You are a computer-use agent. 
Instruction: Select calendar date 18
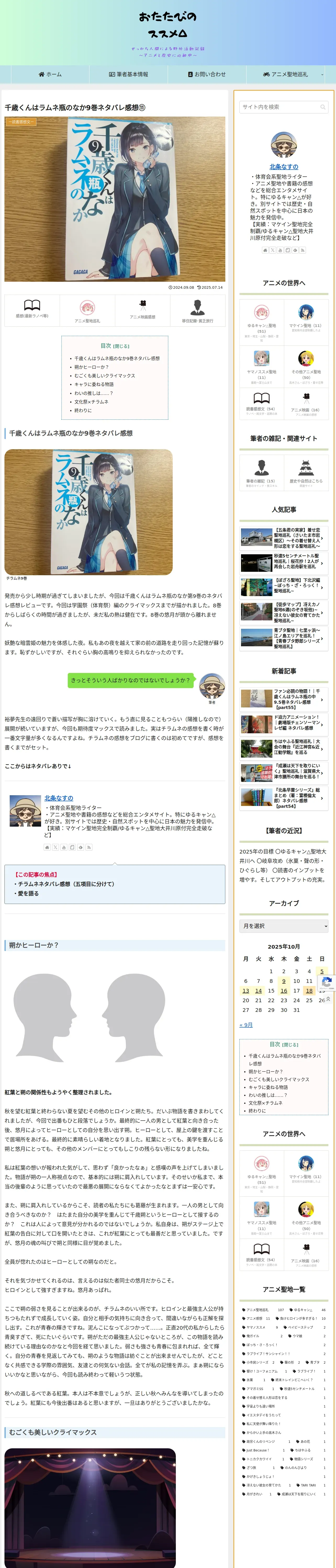click(x=309, y=990)
